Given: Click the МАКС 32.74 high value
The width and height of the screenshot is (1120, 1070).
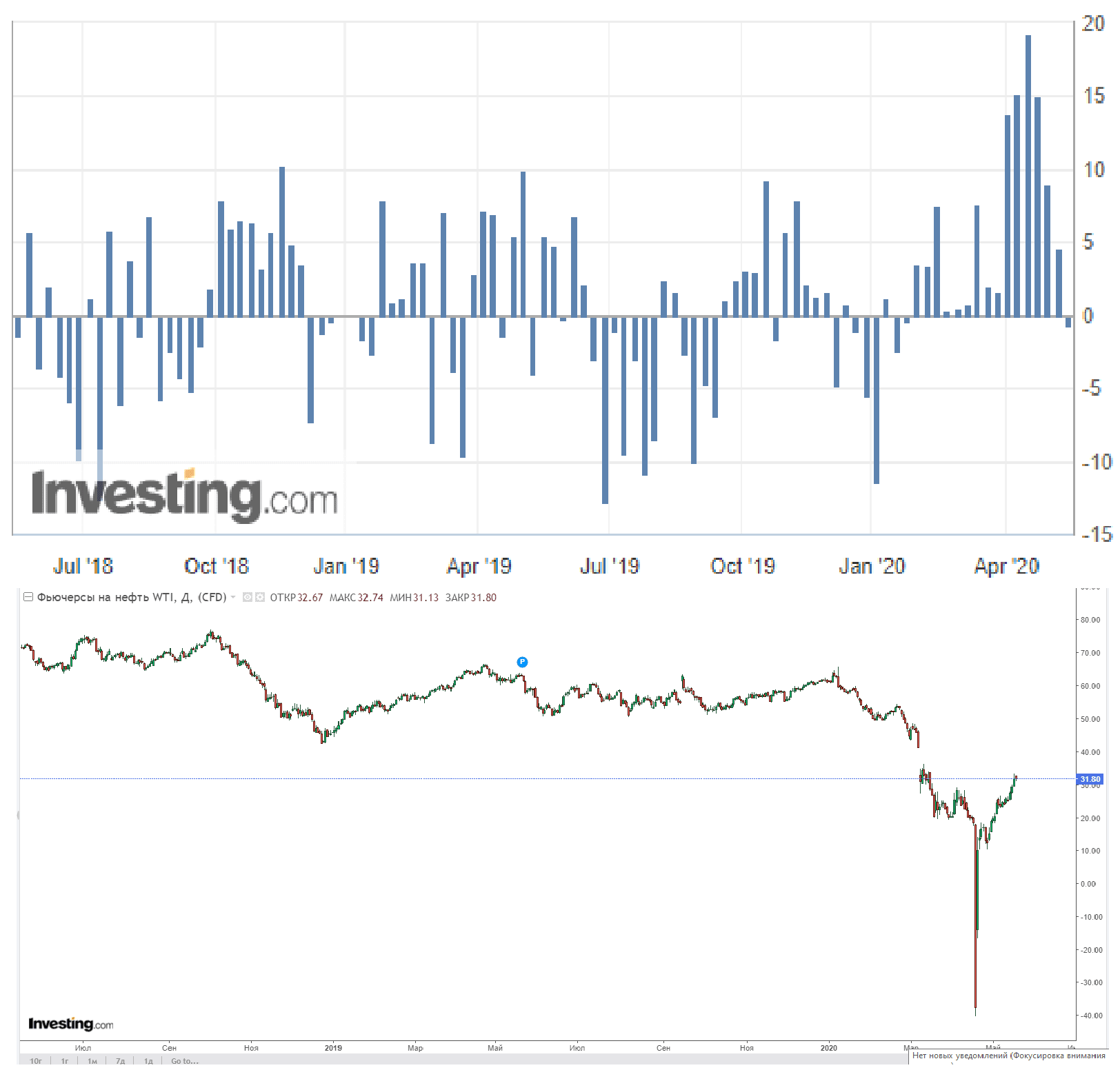Looking at the screenshot, I should coord(356,598).
